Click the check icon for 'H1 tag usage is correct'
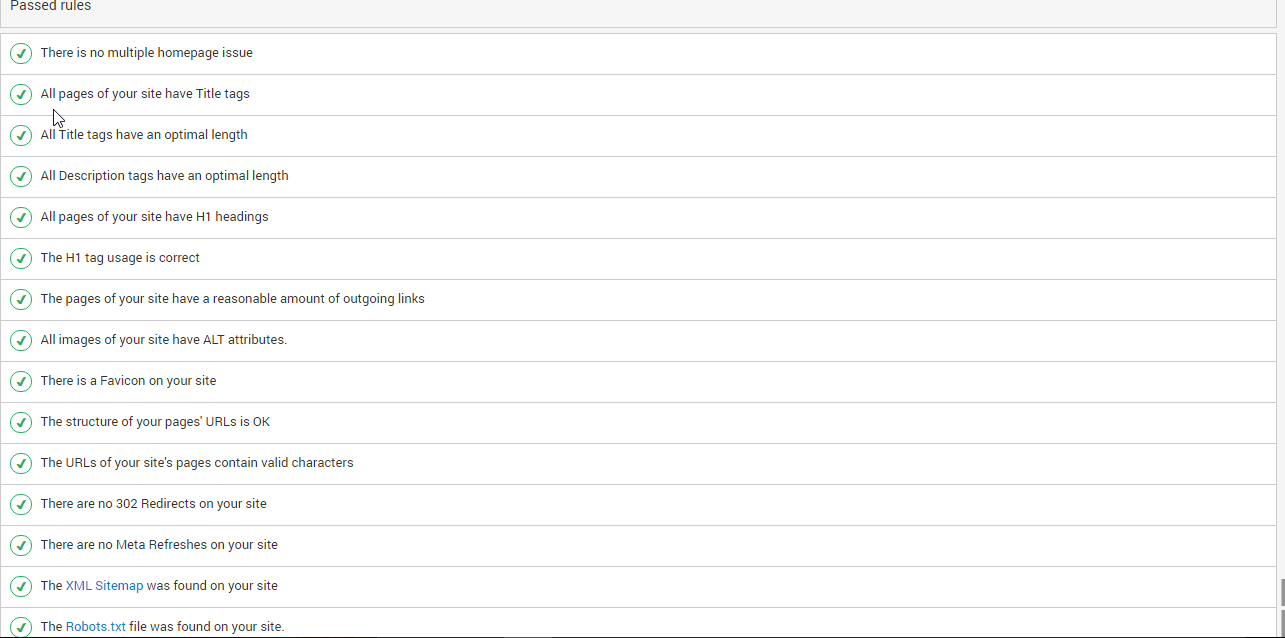 (x=21, y=258)
